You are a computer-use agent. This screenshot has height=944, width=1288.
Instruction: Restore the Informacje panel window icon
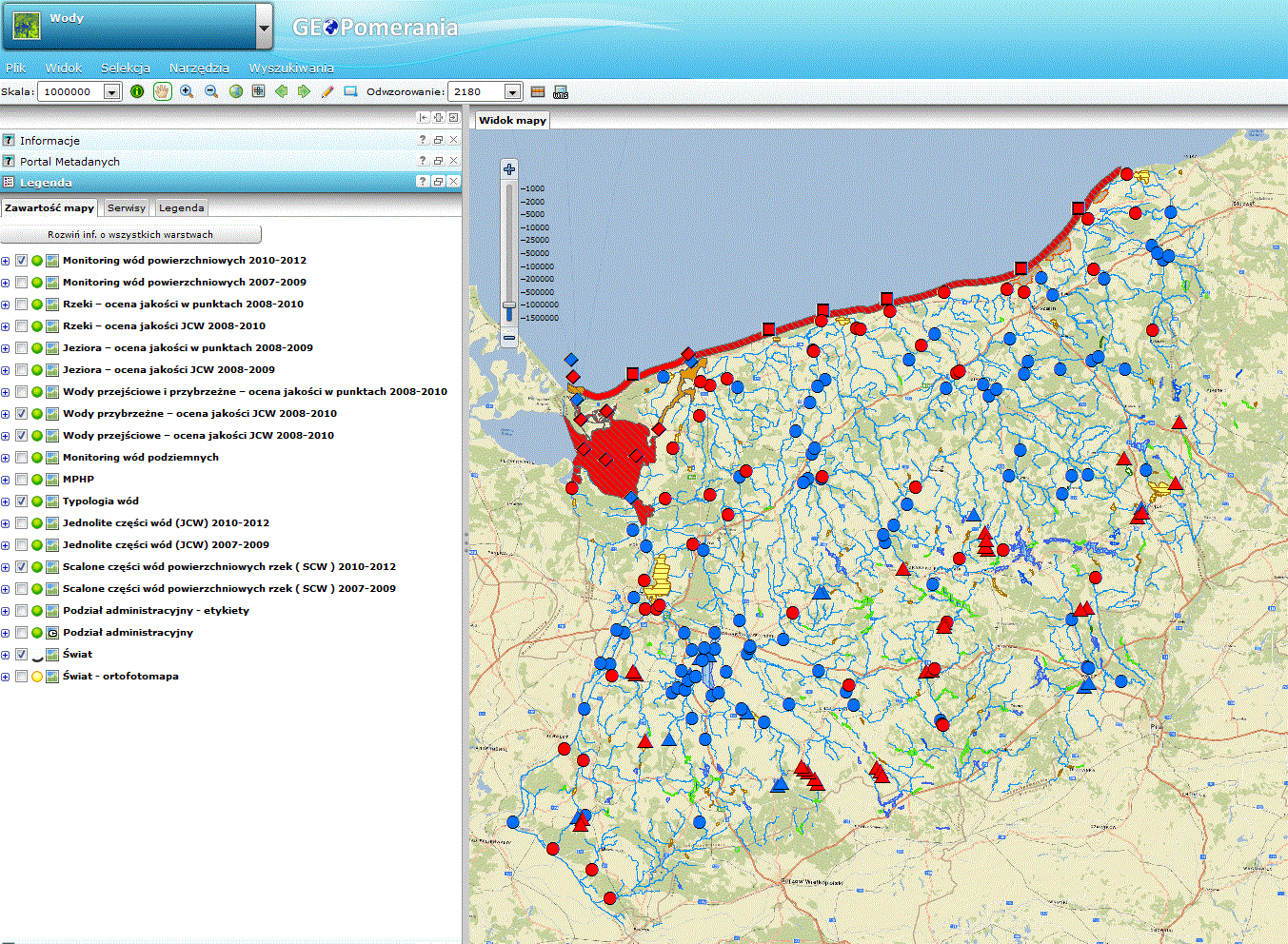pyautogui.click(x=439, y=140)
